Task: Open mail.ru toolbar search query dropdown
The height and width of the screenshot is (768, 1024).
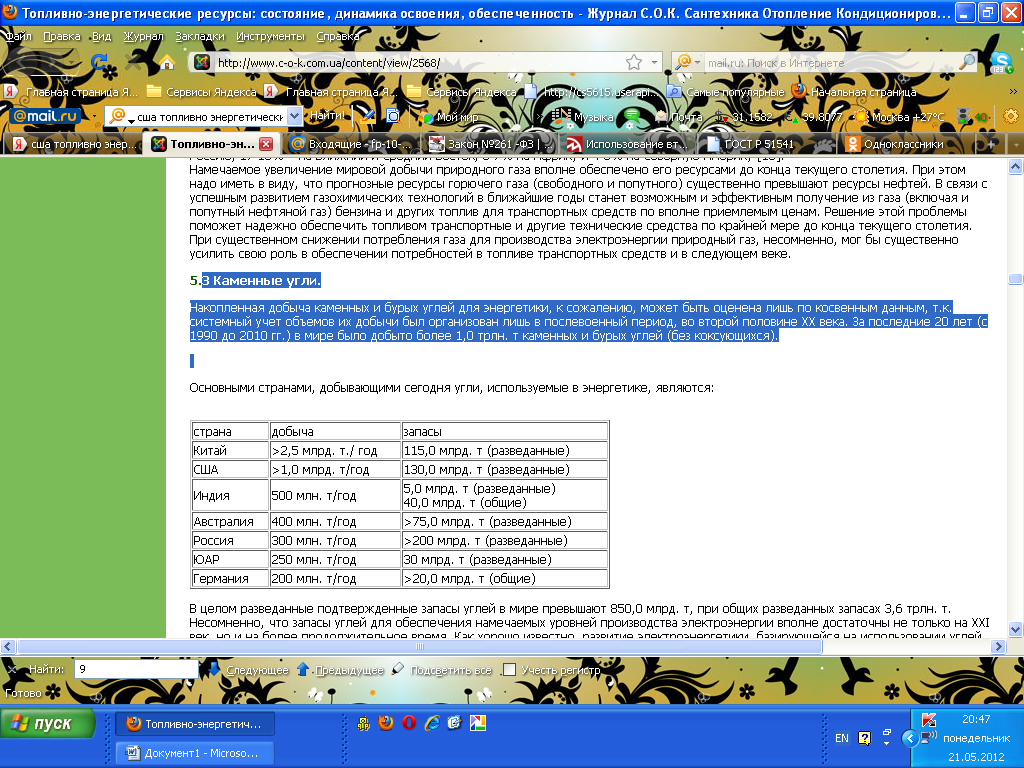Action: coord(295,116)
